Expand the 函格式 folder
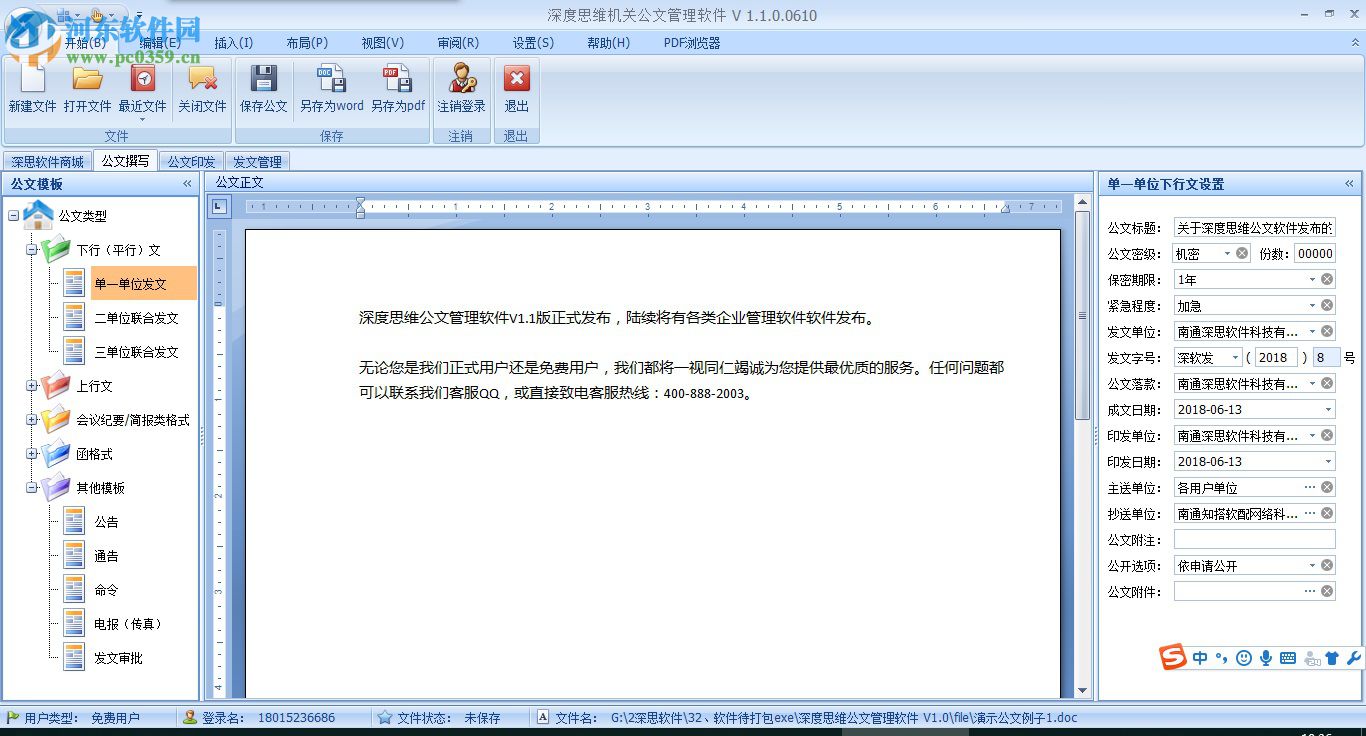The height and width of the screenshot is (736, 1366). pyautogui.click(x=32, y=454)
